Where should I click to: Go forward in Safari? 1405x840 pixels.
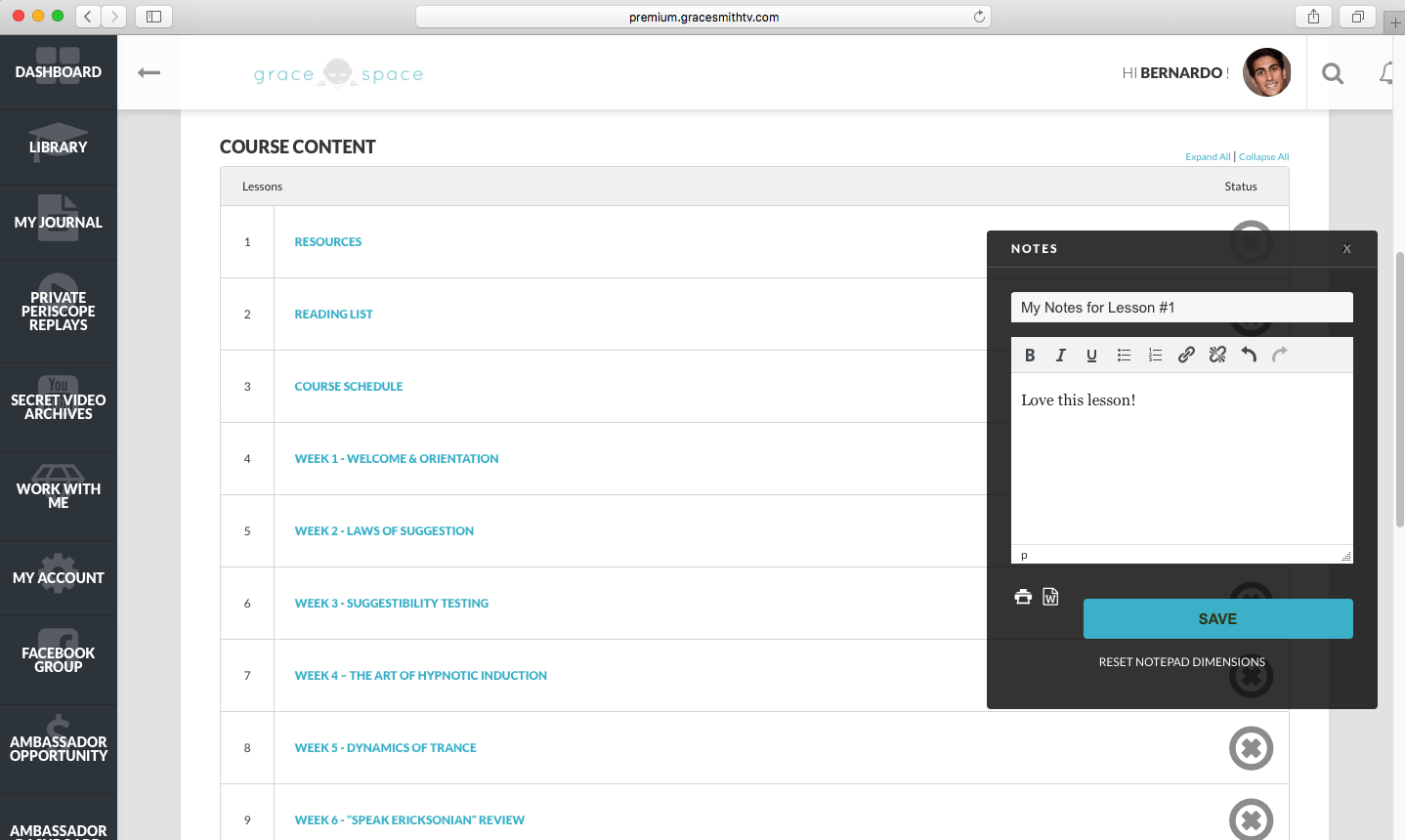pos(114,17)
